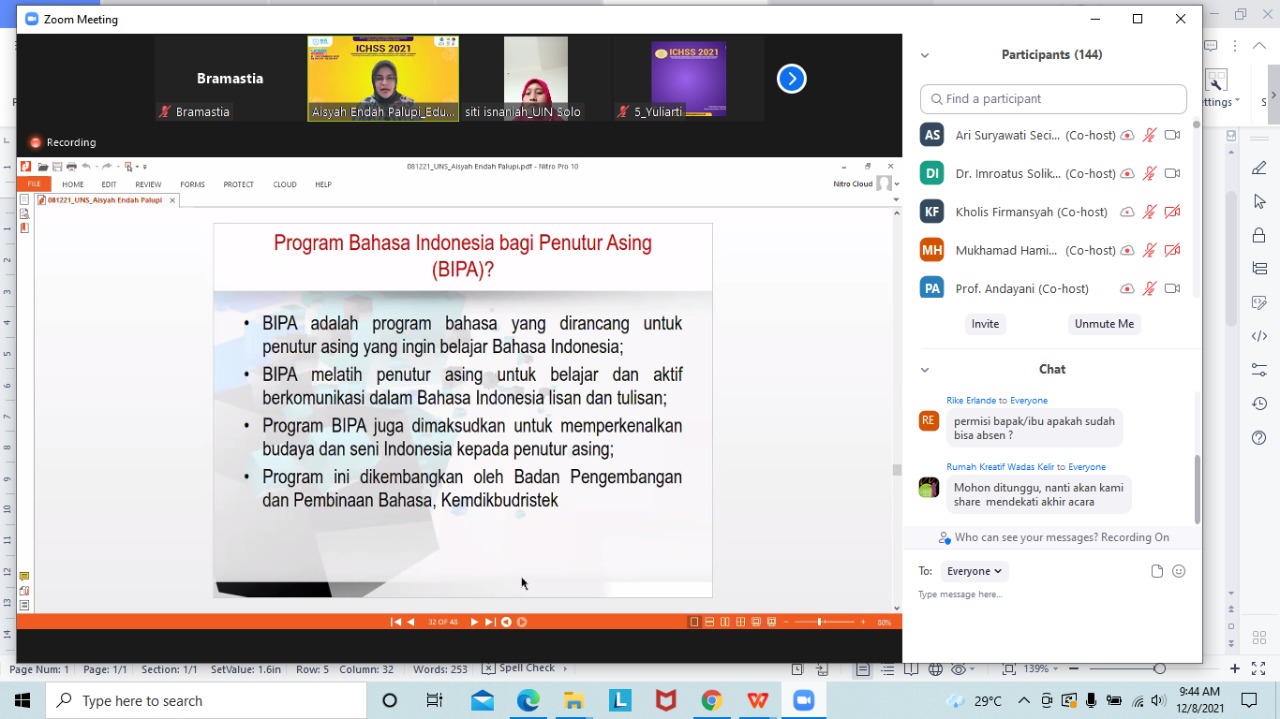Click the Windows Start button
Viewport: 1280px width, 719px height.
pos(22,701)
